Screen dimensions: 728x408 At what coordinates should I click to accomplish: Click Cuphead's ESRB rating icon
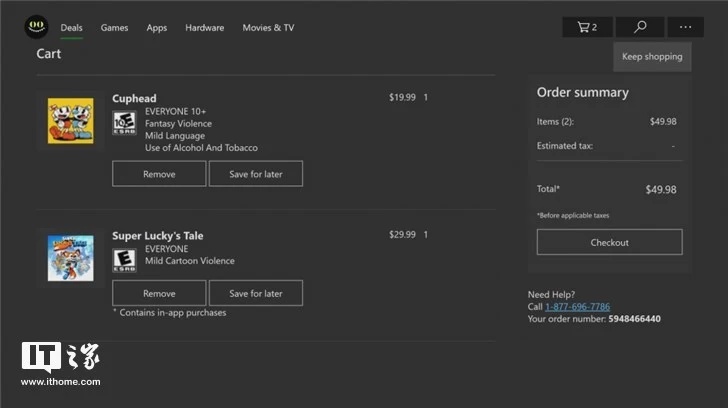click(x=124, y=123)
